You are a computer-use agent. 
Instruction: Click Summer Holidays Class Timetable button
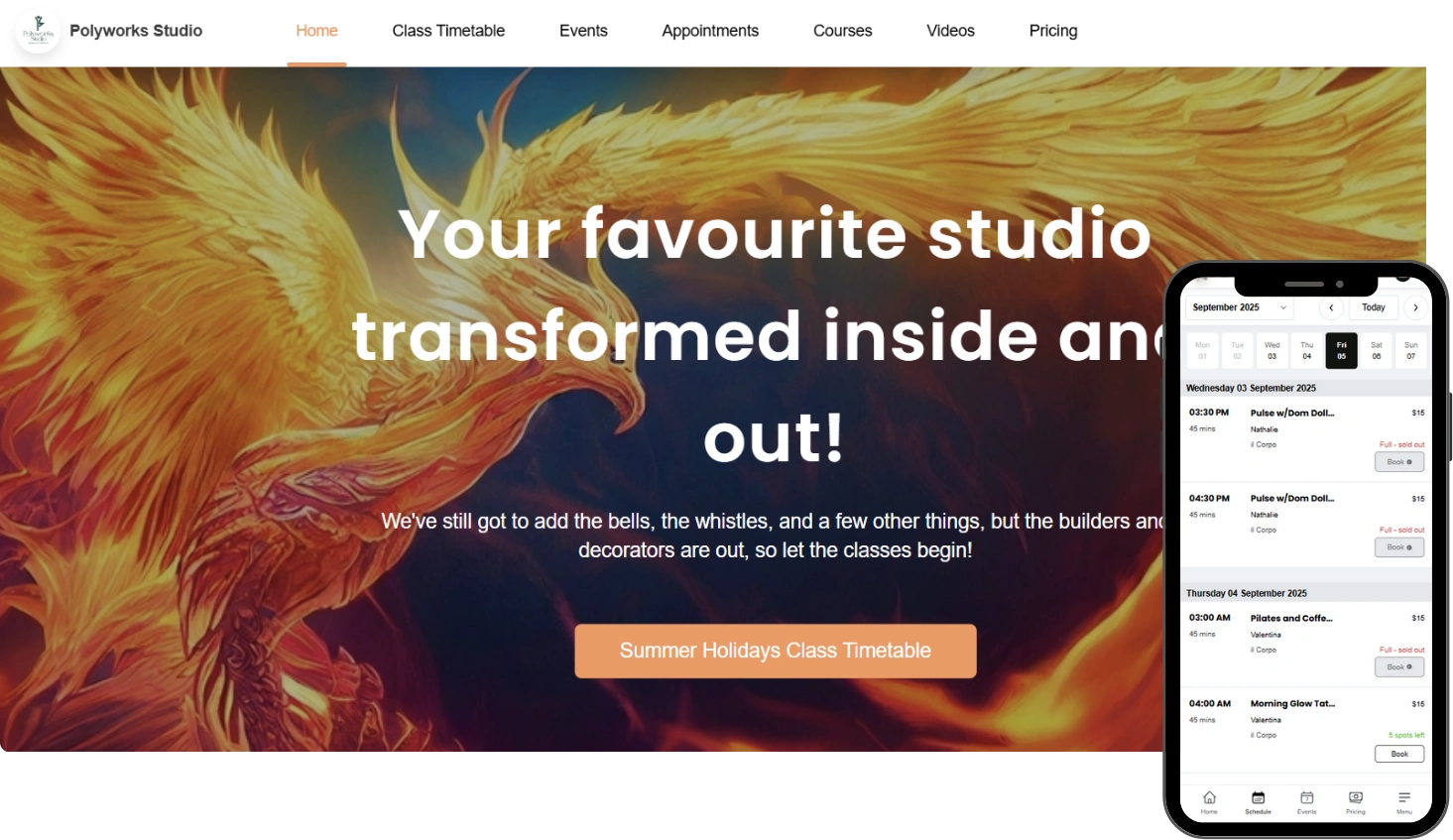pos(776,651)
